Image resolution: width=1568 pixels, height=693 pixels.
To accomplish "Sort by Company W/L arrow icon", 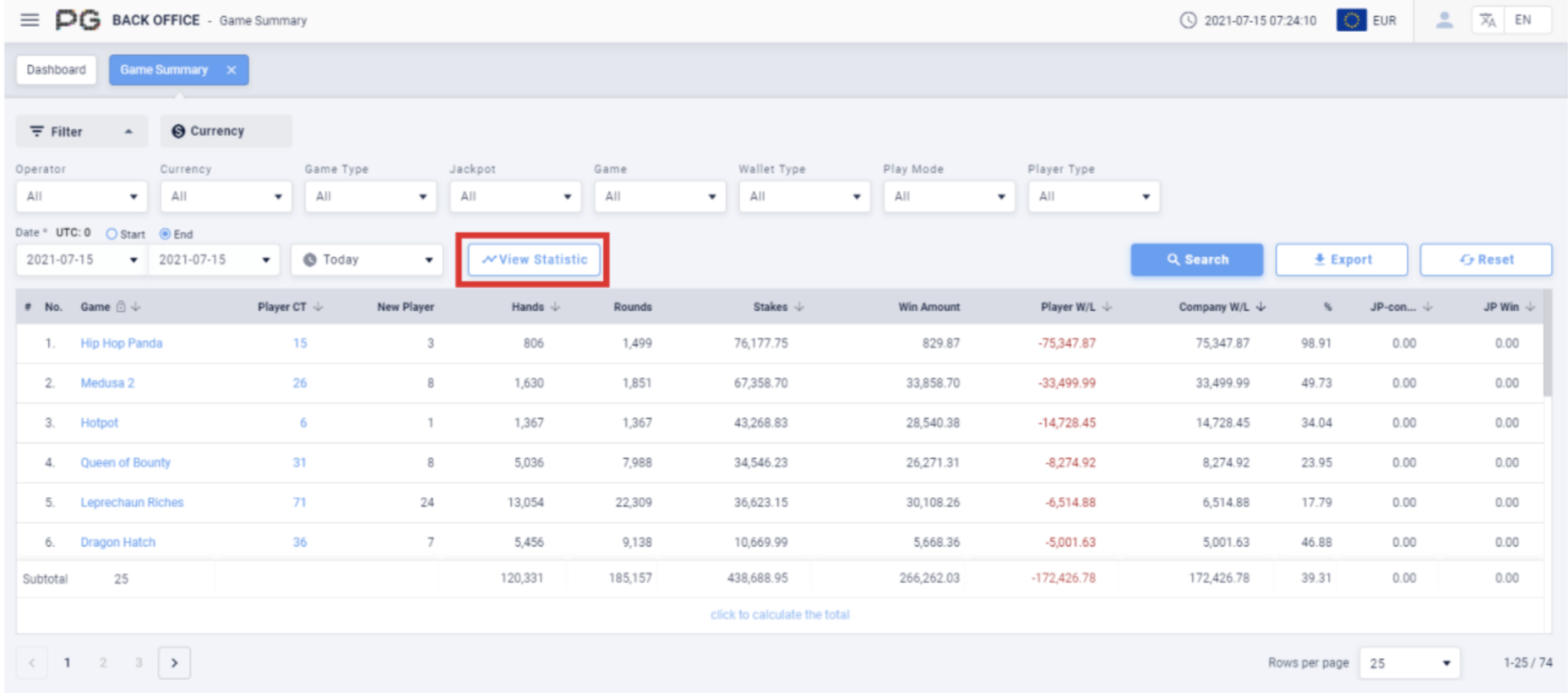I will [1260, 307].
